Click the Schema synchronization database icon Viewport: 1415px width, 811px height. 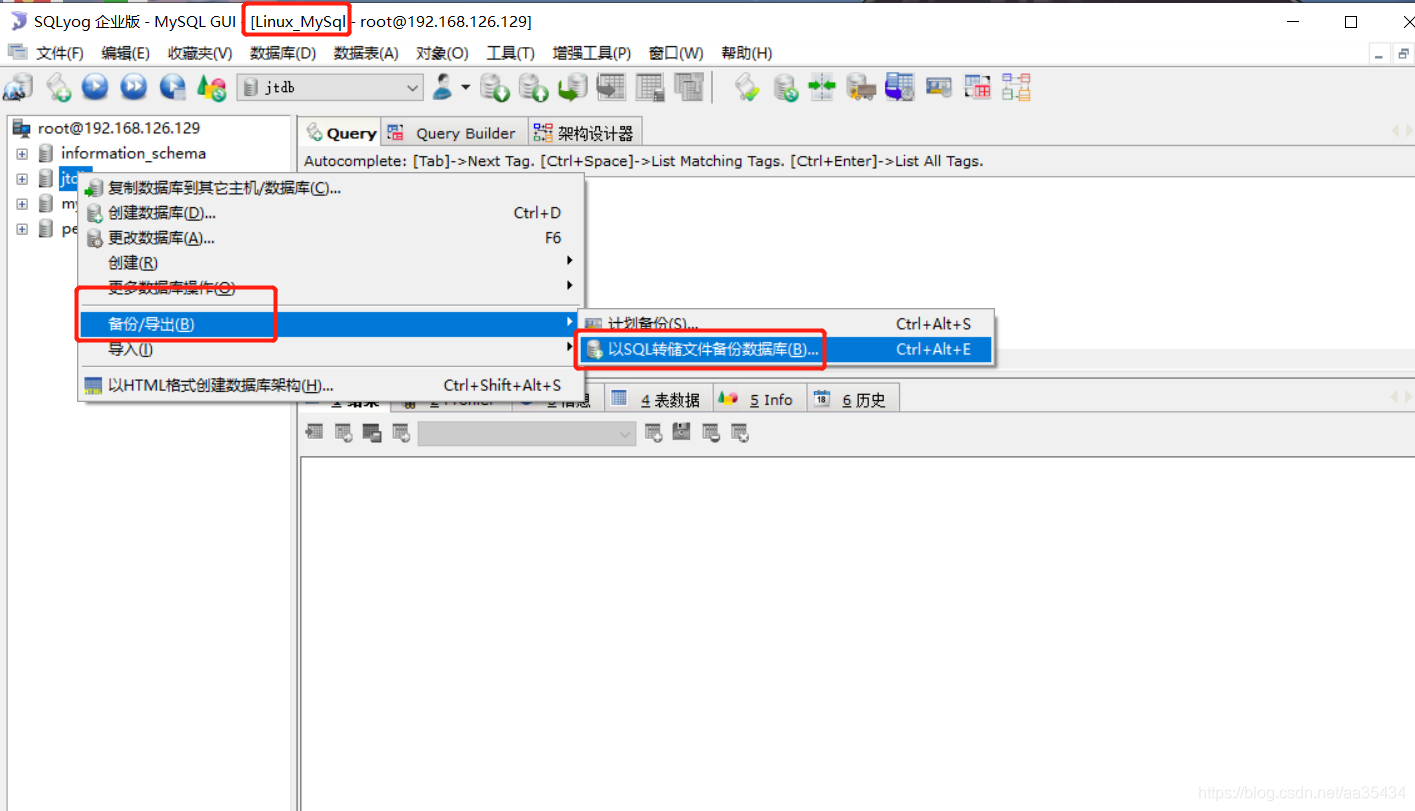786,88
